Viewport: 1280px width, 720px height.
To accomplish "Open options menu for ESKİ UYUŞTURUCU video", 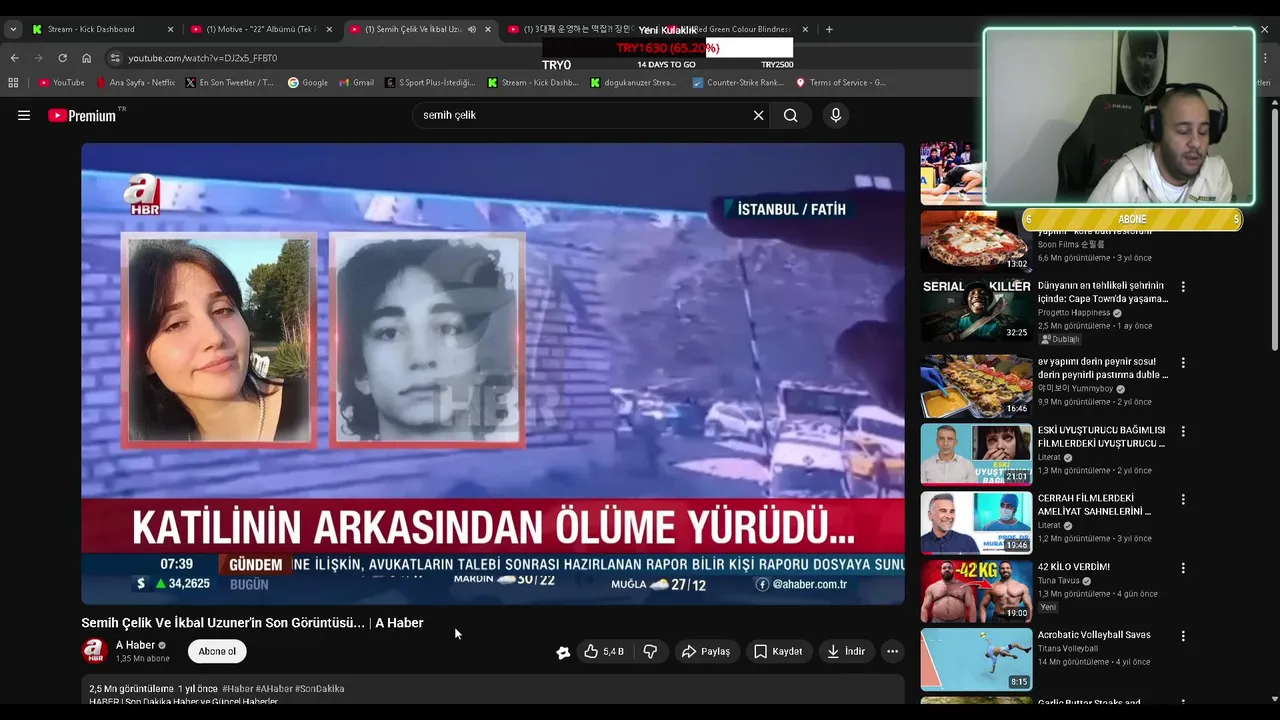I will pyautogui.click(x=1183, y=431).
